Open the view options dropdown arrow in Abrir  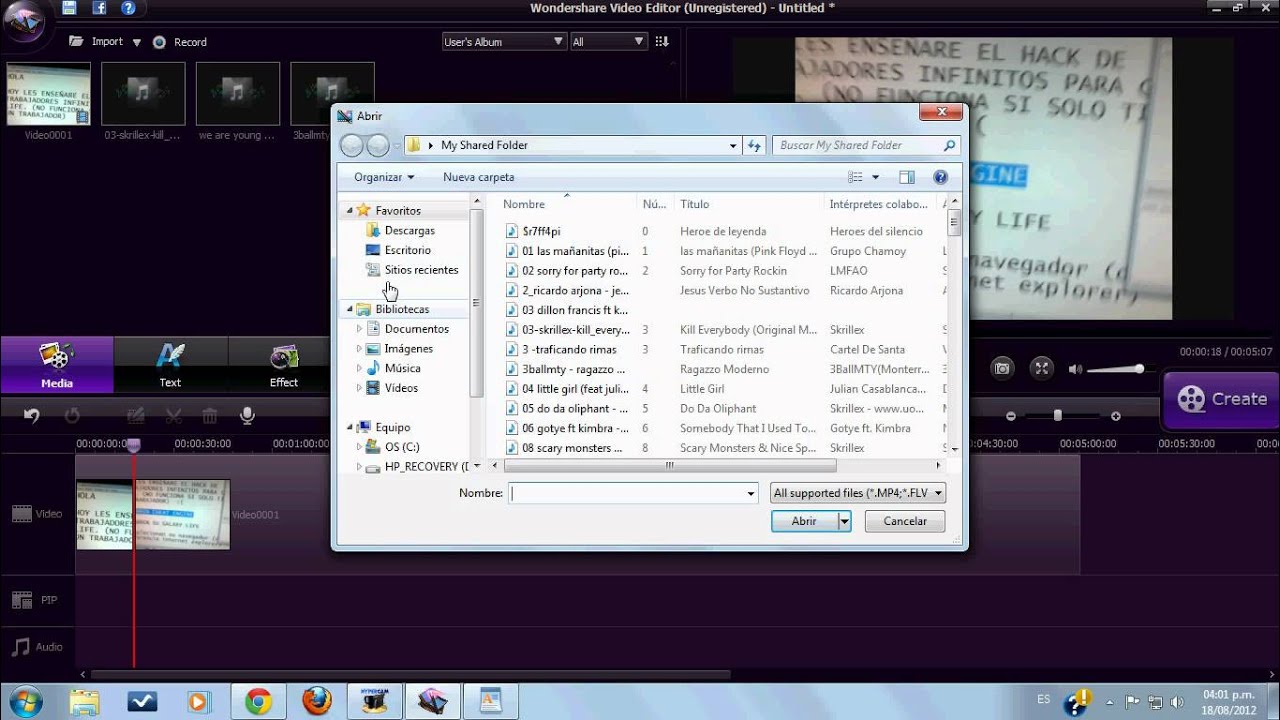876,177
